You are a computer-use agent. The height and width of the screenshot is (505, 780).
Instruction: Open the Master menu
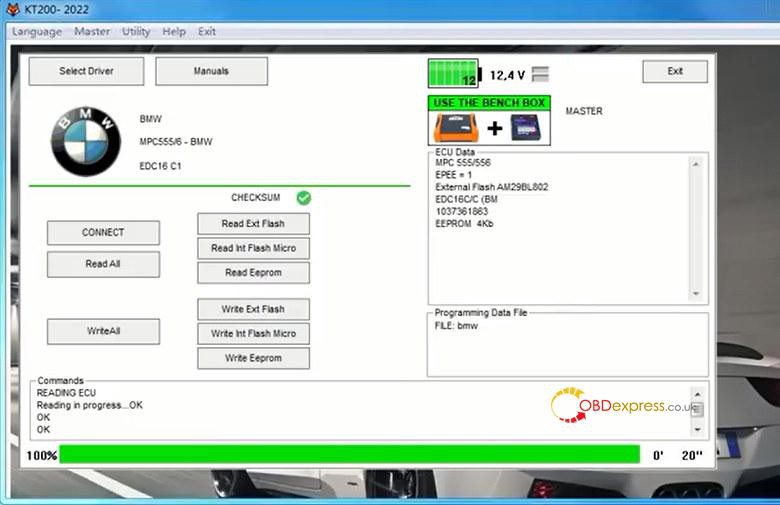(x=92, y=31)
